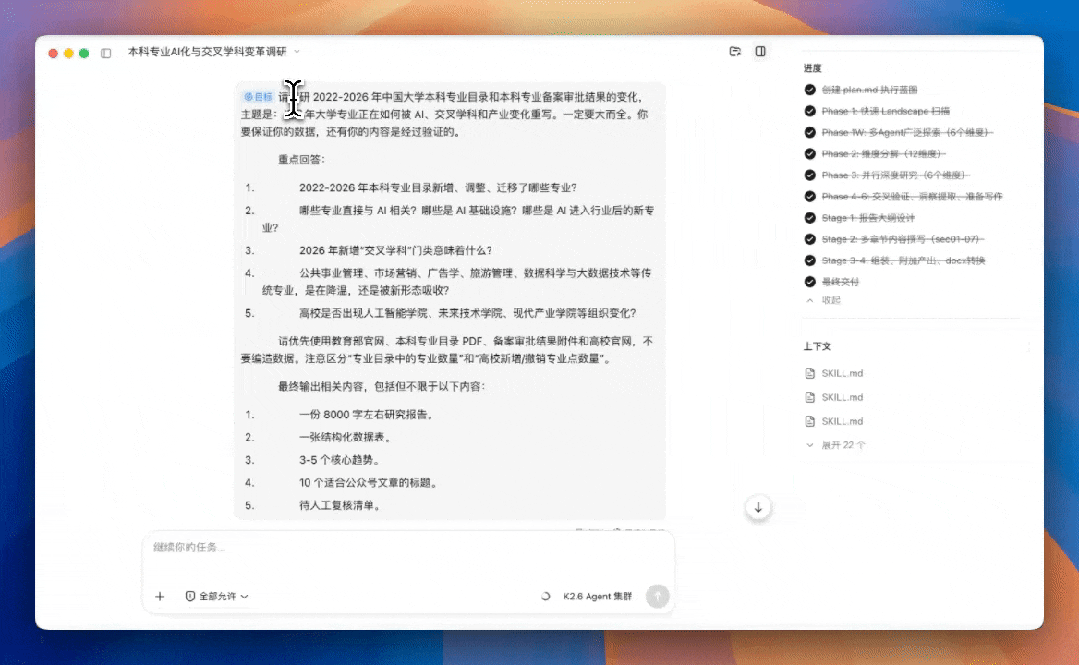Click output item 3-5 个核心趋势

[x=340, y=460]
